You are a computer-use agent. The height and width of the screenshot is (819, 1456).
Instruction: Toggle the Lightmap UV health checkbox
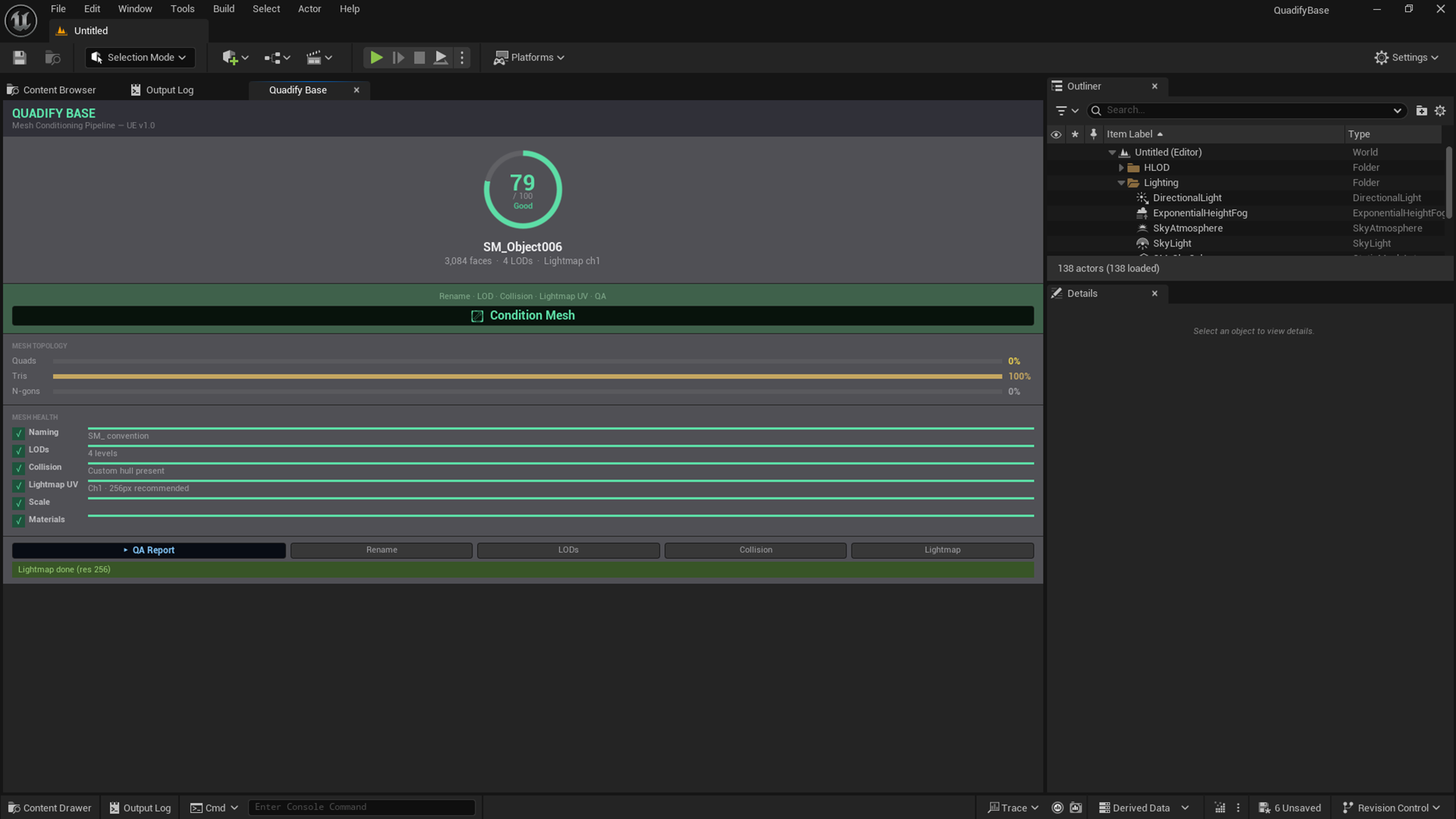18,486
